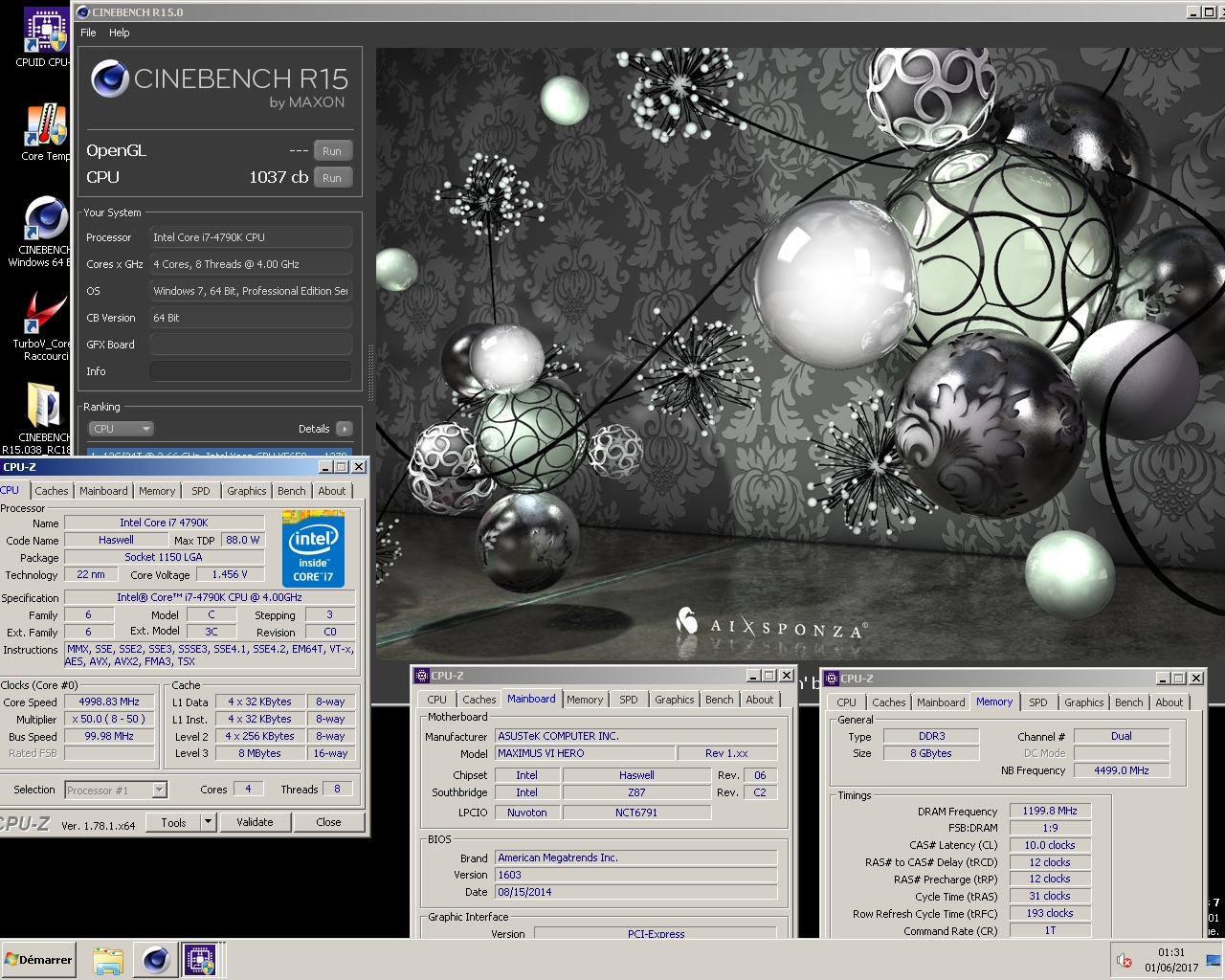Open the TurboV_Core shortcut icon
Screen dimensions: 1225x980
tap(44, 327)
